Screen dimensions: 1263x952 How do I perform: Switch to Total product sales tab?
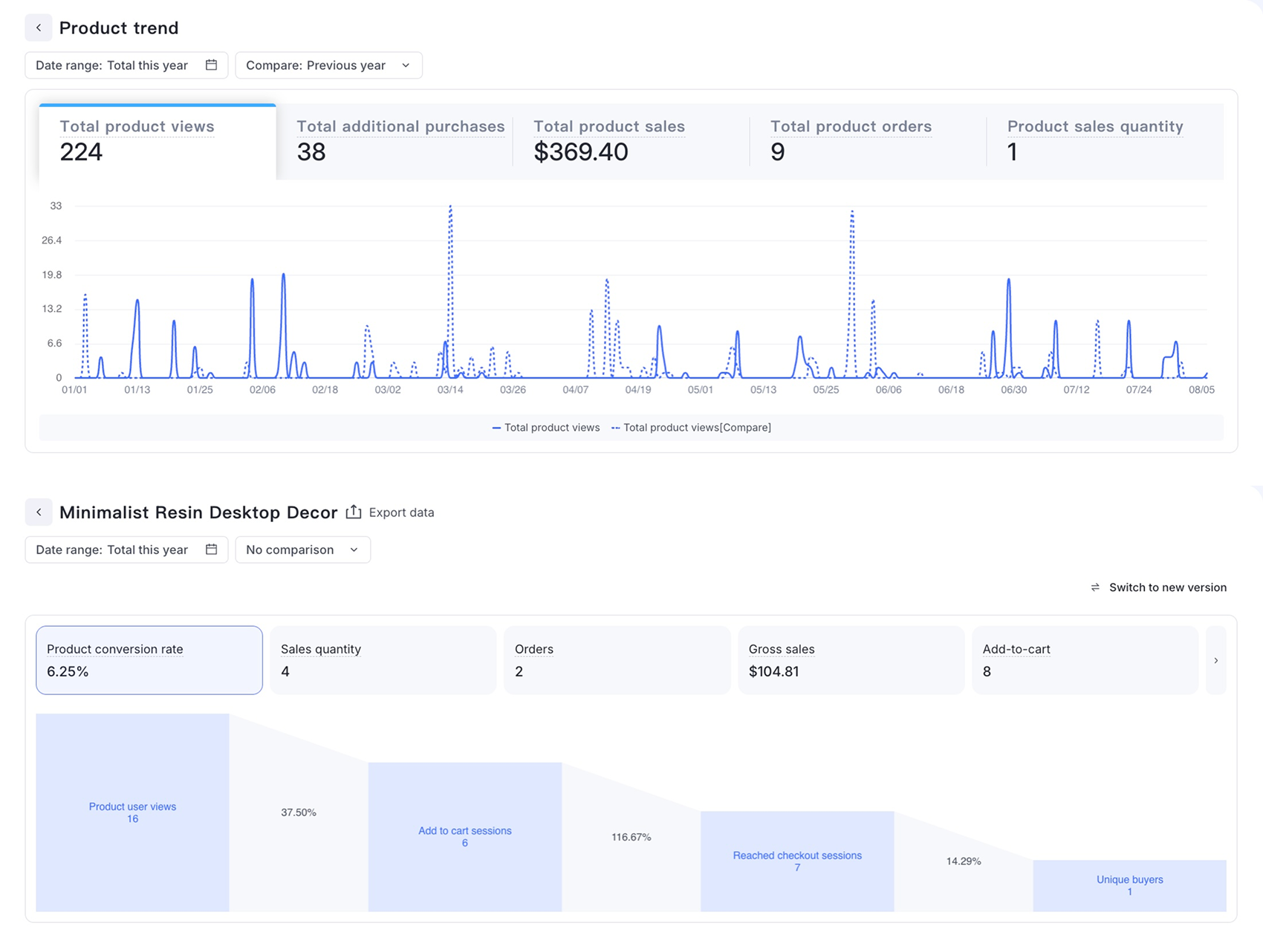click(x=631, y=141)
